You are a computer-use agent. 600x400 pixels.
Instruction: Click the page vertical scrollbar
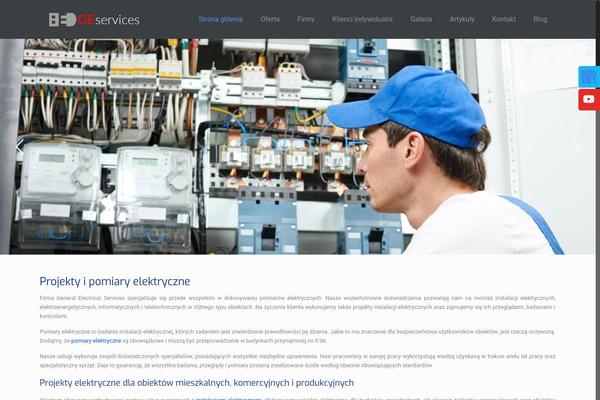pos(598,200)
